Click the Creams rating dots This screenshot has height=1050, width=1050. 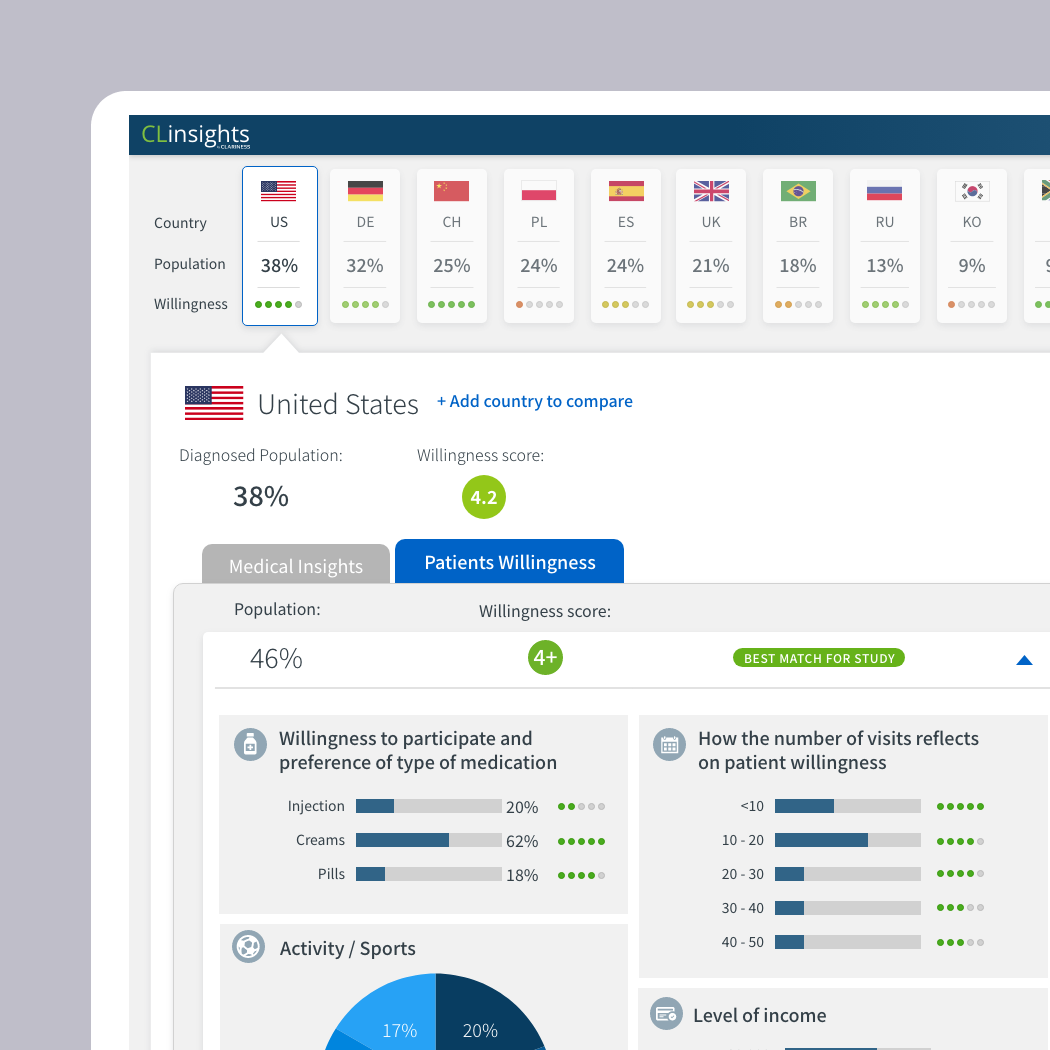click(x=581, y=841)
